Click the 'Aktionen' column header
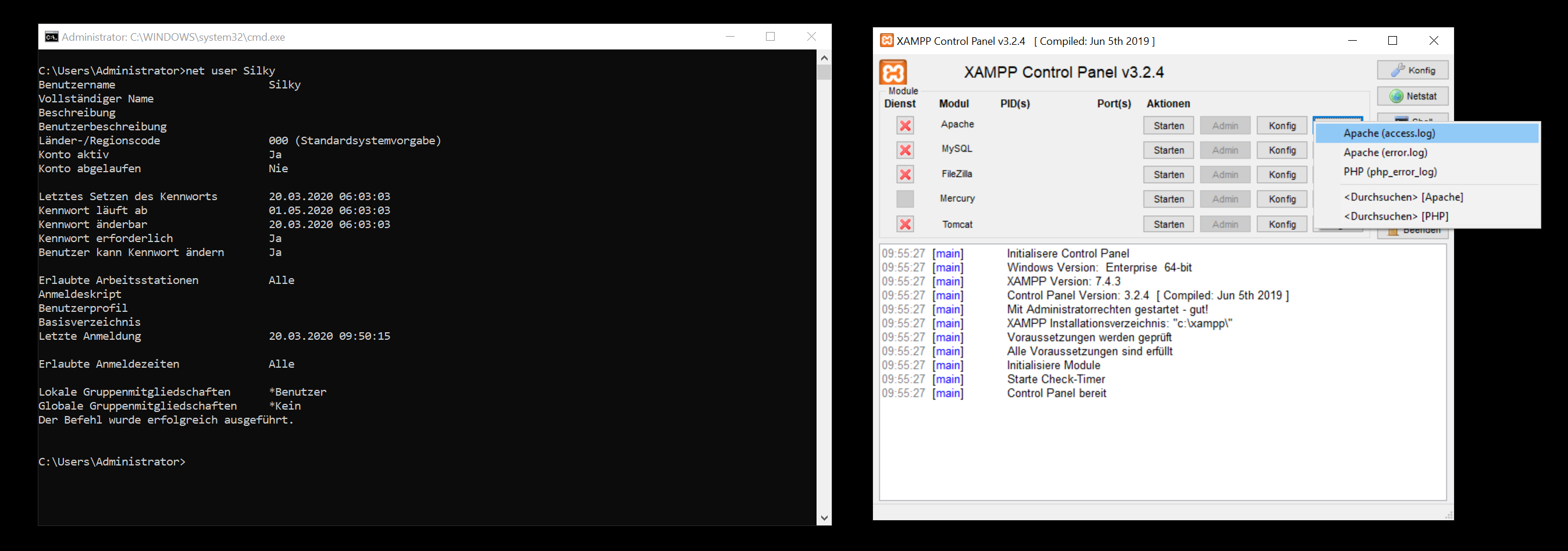Screen dimensions: 1568x551 [1168, 104]
